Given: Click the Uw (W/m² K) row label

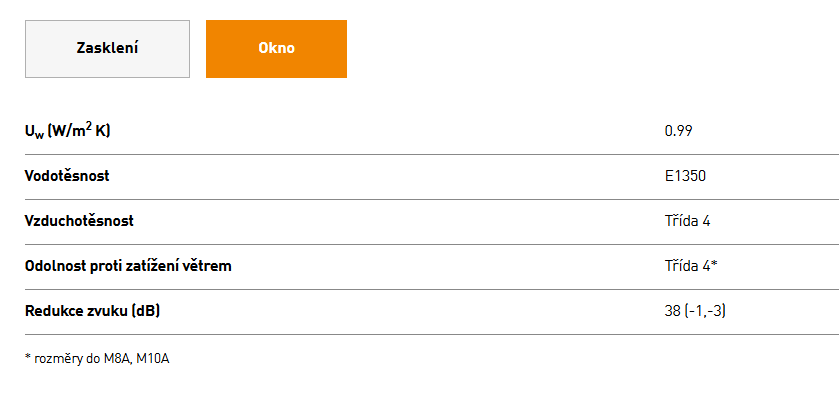Looking at the screenshot, I should (x=67, y=131).
